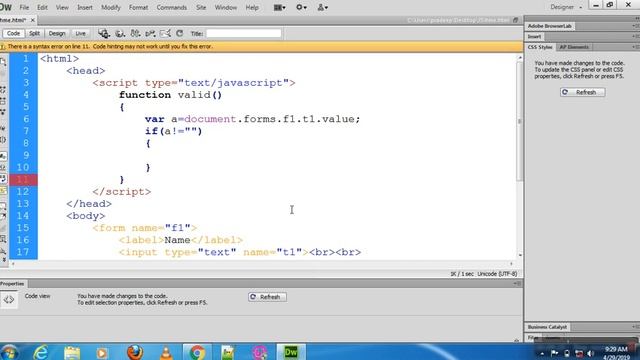Click the syntax error warning bar
Screen dimensions: 640x360
pyautogui.click(x=261, y=47)
